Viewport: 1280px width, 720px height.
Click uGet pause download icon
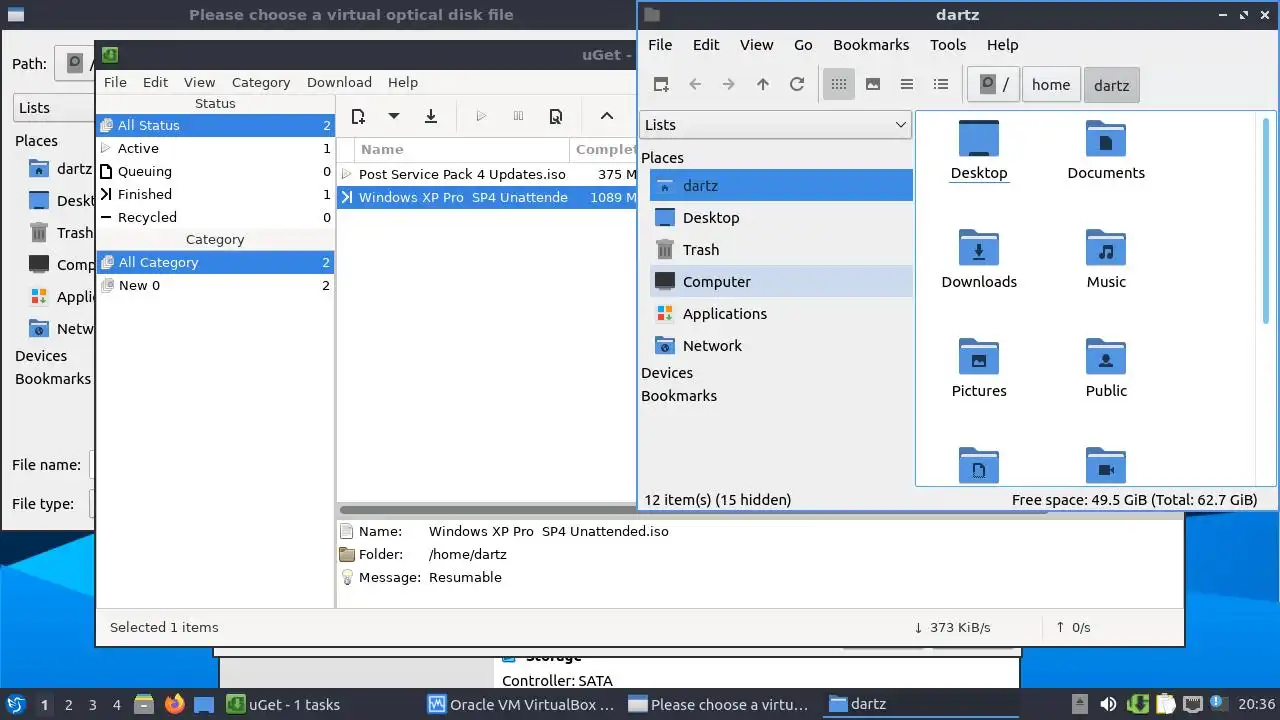click(x=518, y=116)
